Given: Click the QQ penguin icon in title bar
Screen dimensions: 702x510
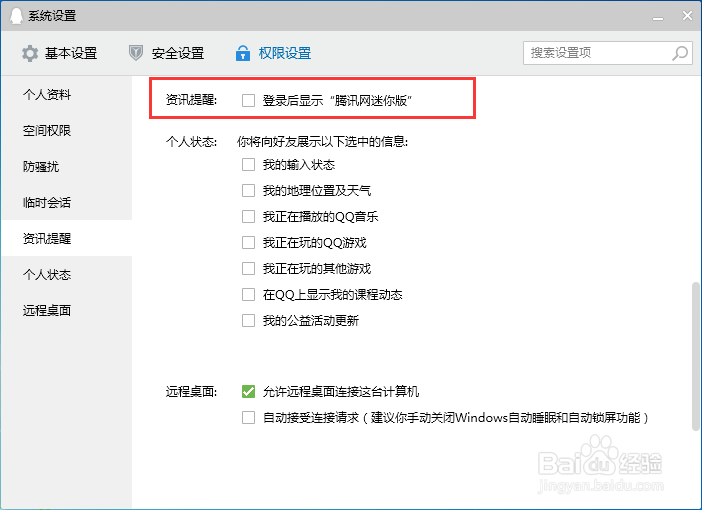Looking at the screenshot, I should coord(16,16).
